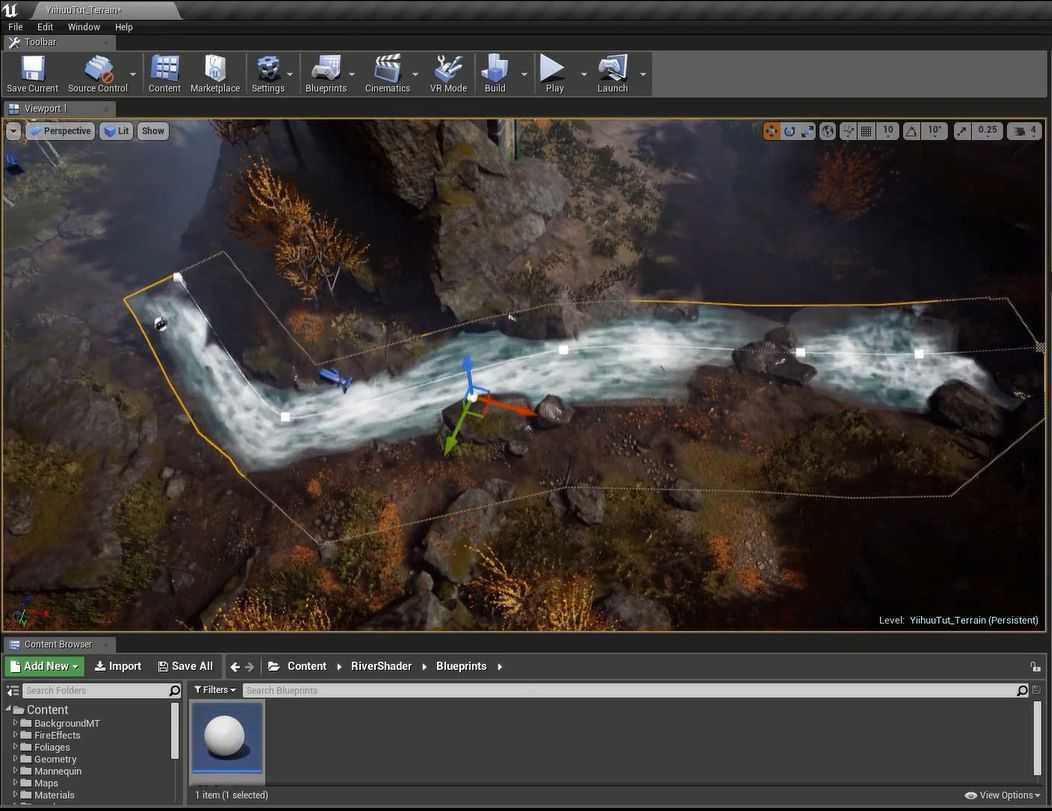
Task: Click the folder path picker icon
Action: pyautogui.click(x=274, y=666)
